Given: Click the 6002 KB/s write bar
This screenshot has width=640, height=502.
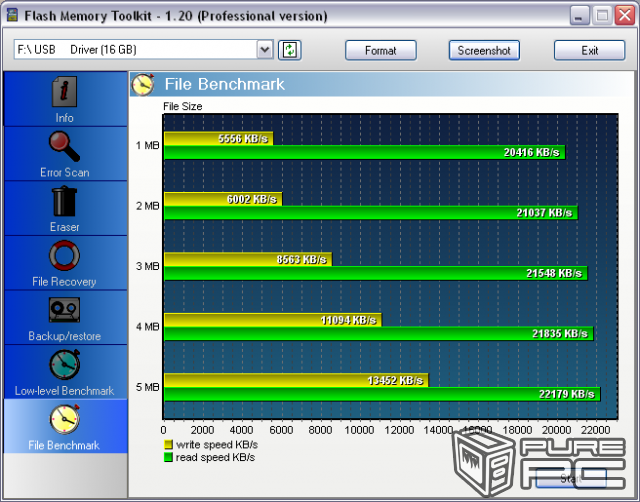Looking at the screenshot, I should [223, 199].
